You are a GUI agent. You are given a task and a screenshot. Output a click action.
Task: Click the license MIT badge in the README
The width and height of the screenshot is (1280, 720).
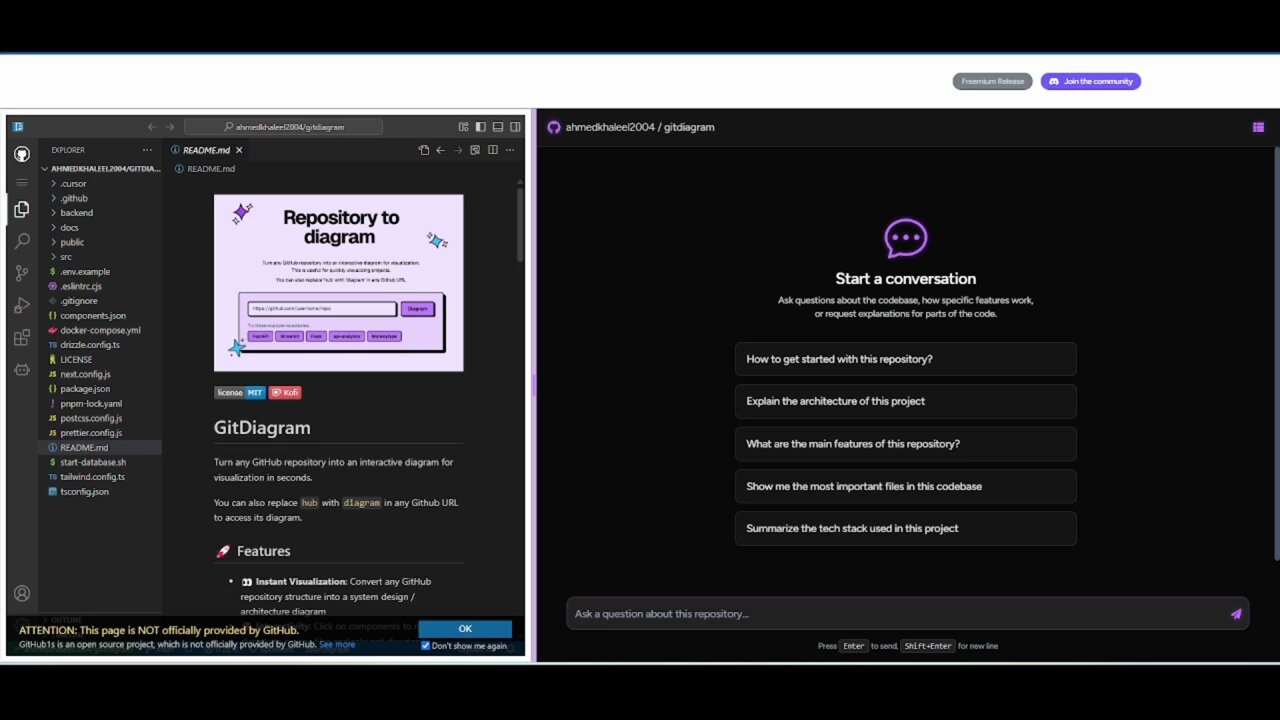(240, 392)
